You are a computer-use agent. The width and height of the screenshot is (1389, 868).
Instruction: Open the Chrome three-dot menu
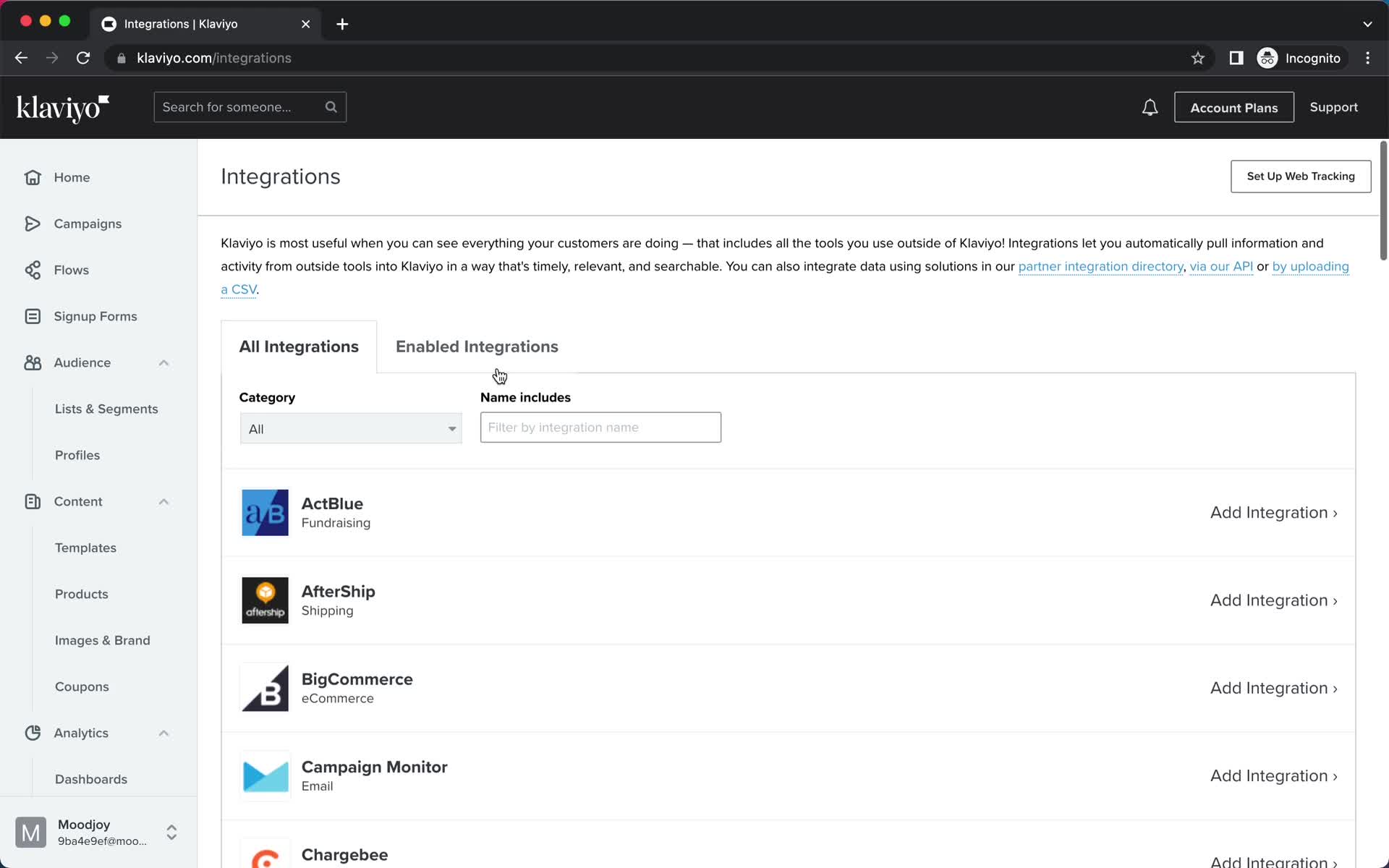tap(1367, 58)
